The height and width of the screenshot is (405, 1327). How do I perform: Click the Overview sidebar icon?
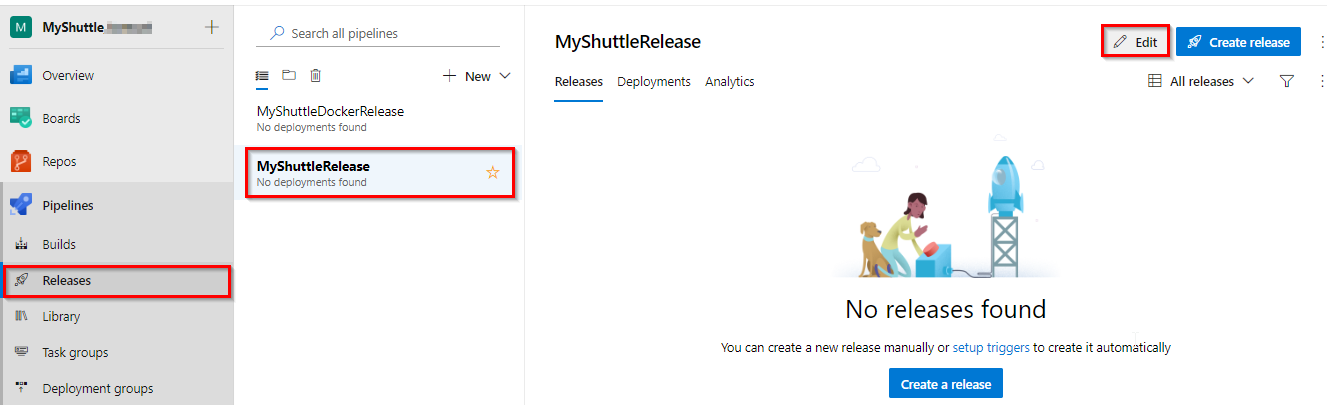click(21, 75)
